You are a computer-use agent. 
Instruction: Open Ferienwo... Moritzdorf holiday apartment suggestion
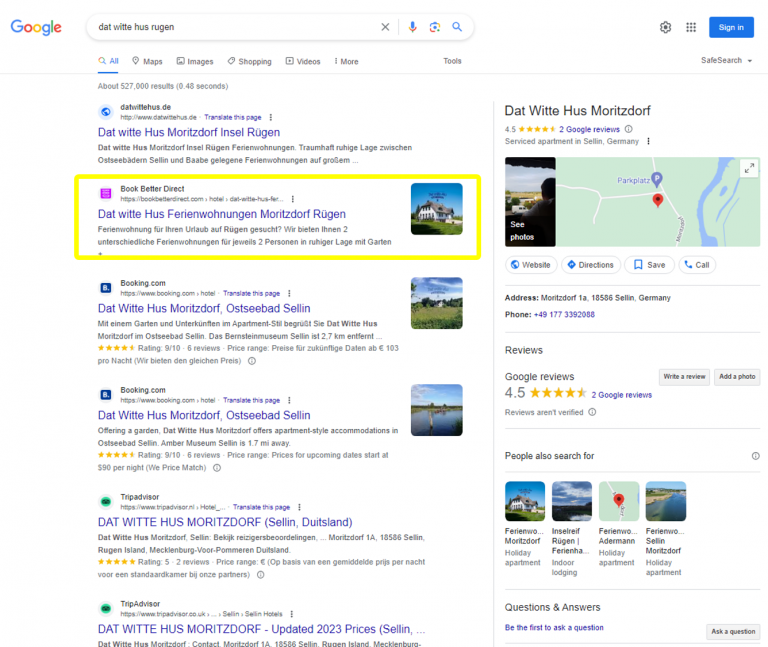point(525,524)
